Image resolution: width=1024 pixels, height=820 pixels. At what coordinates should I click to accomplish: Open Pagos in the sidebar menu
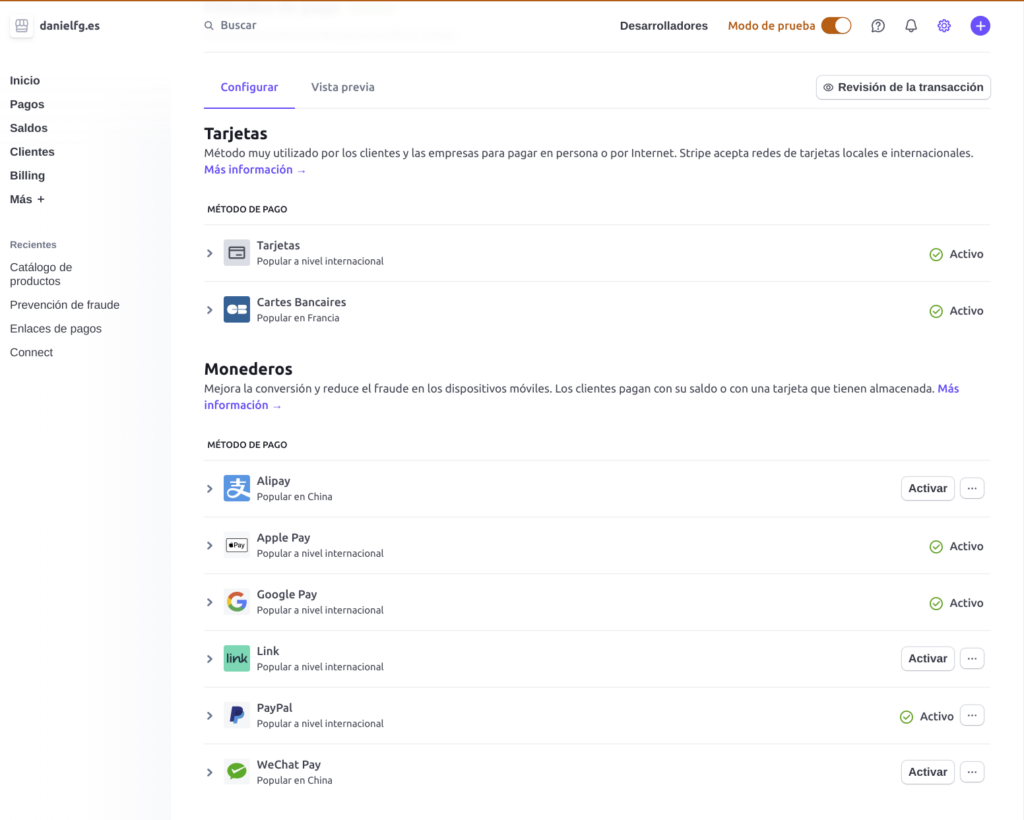click(27, 104)
